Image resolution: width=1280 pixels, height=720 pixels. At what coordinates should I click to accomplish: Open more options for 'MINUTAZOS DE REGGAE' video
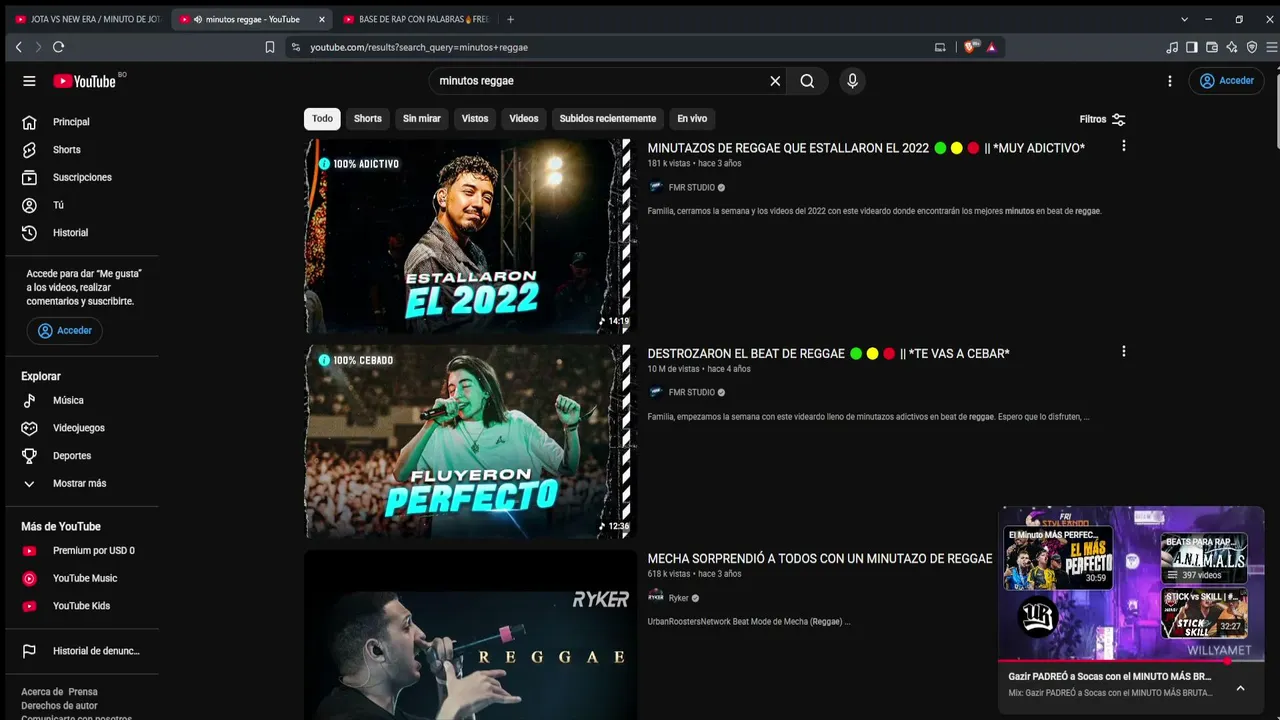click(1124, 146)
